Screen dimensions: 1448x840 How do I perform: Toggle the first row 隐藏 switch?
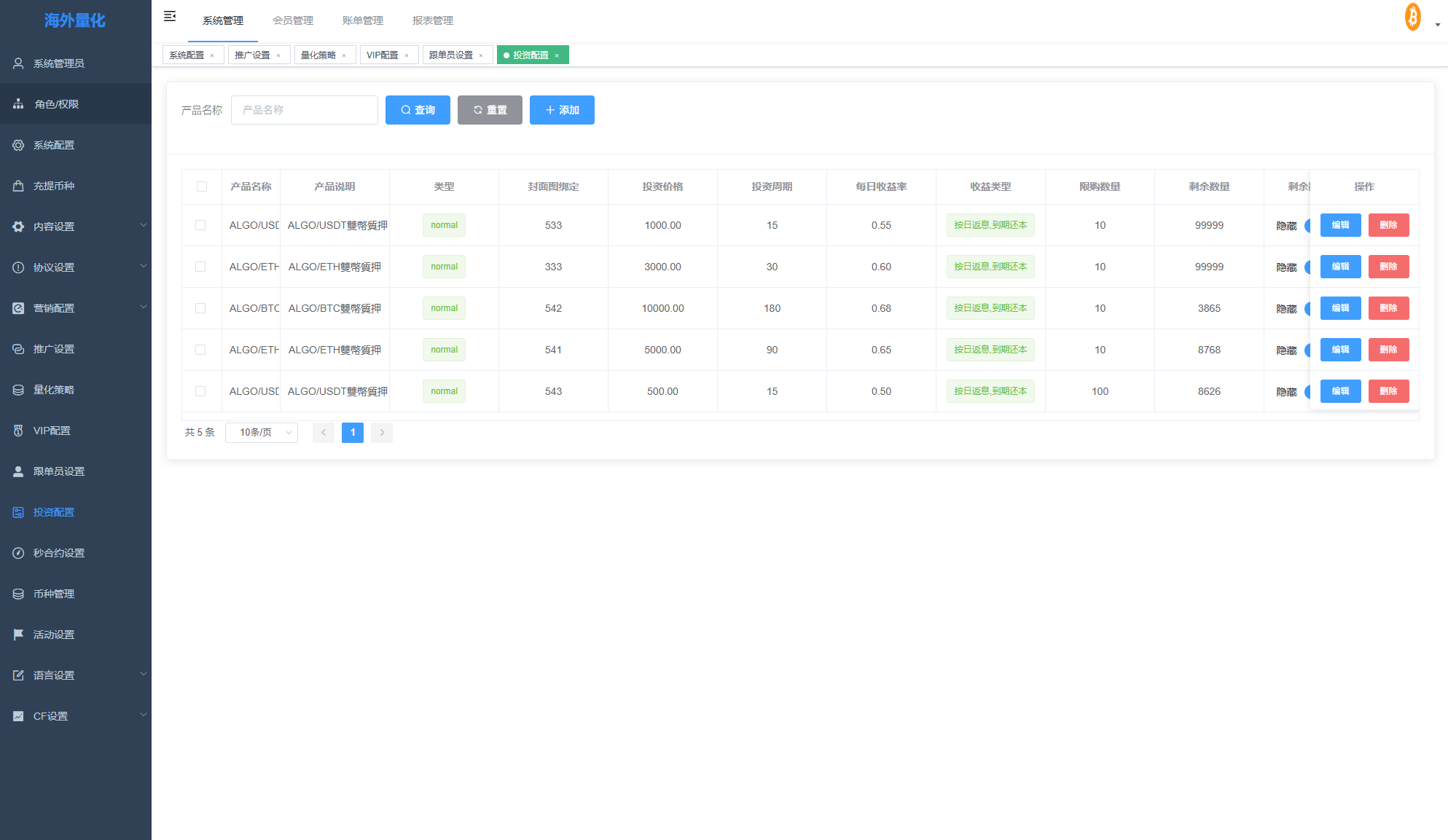pyautogui.click(x=1307, y=226)
